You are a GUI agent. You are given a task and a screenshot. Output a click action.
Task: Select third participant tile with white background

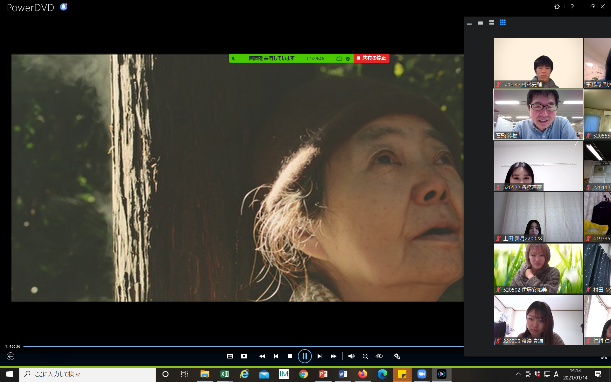538,166
